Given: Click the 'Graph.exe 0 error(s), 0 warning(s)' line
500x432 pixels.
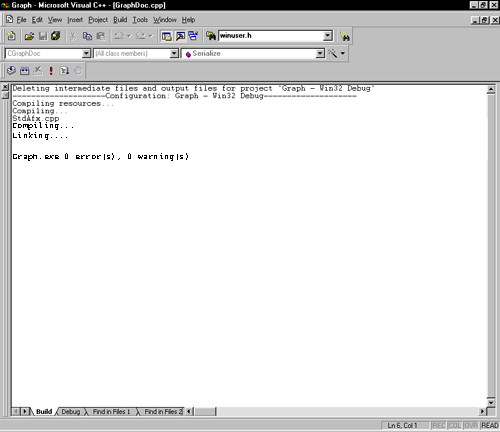Looking at the screenshot, I should 101,156.
